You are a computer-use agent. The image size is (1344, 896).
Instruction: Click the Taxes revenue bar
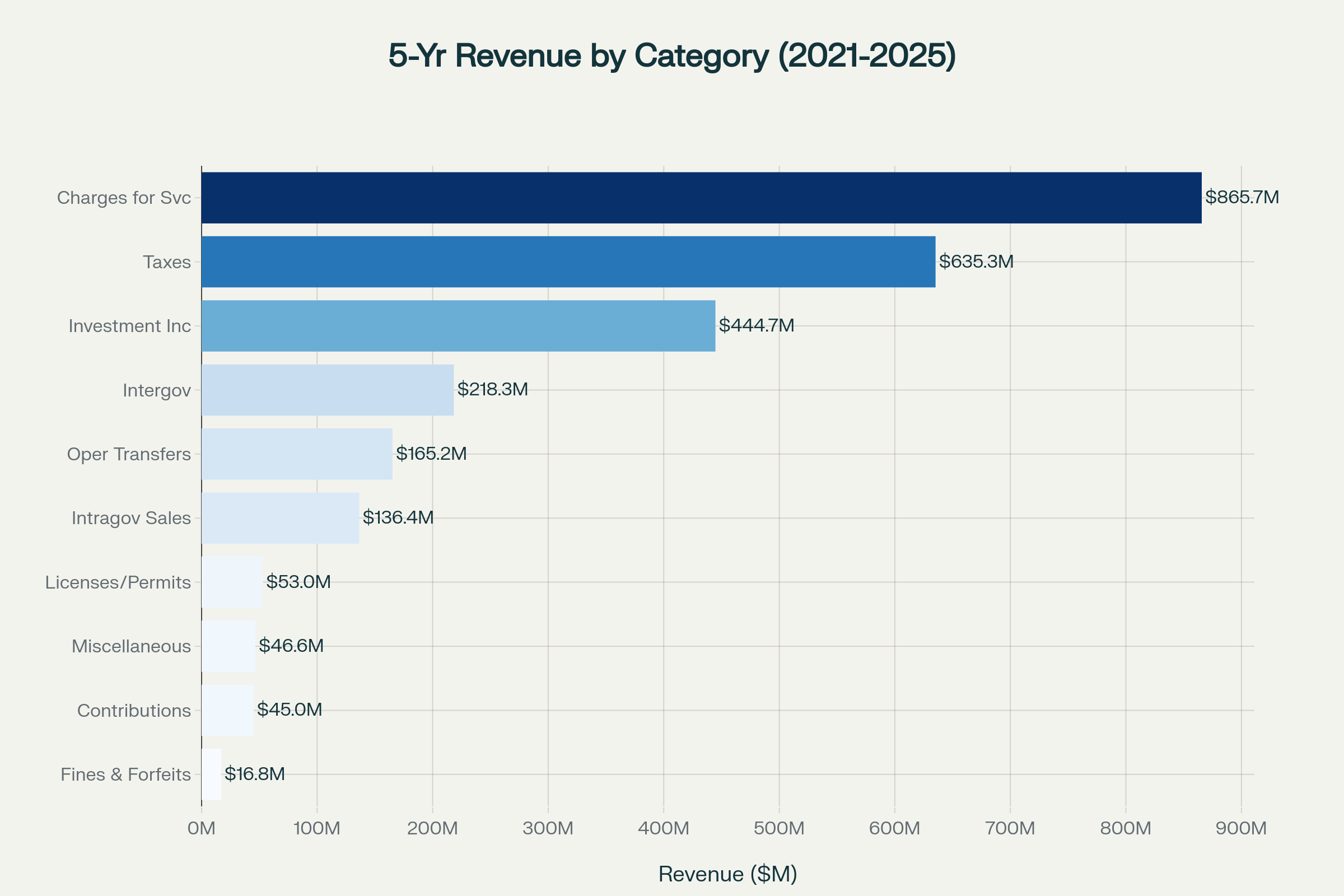click(568, 262)
